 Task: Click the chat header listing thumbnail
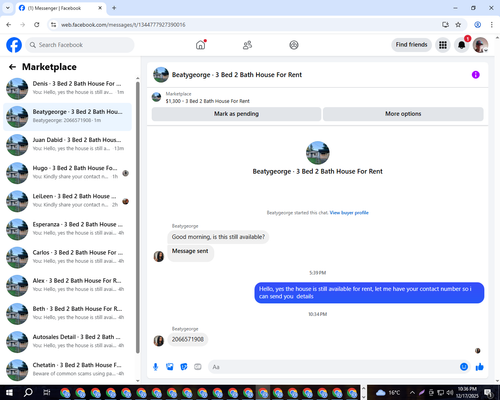pyautogui.click(x=161, y=75)
